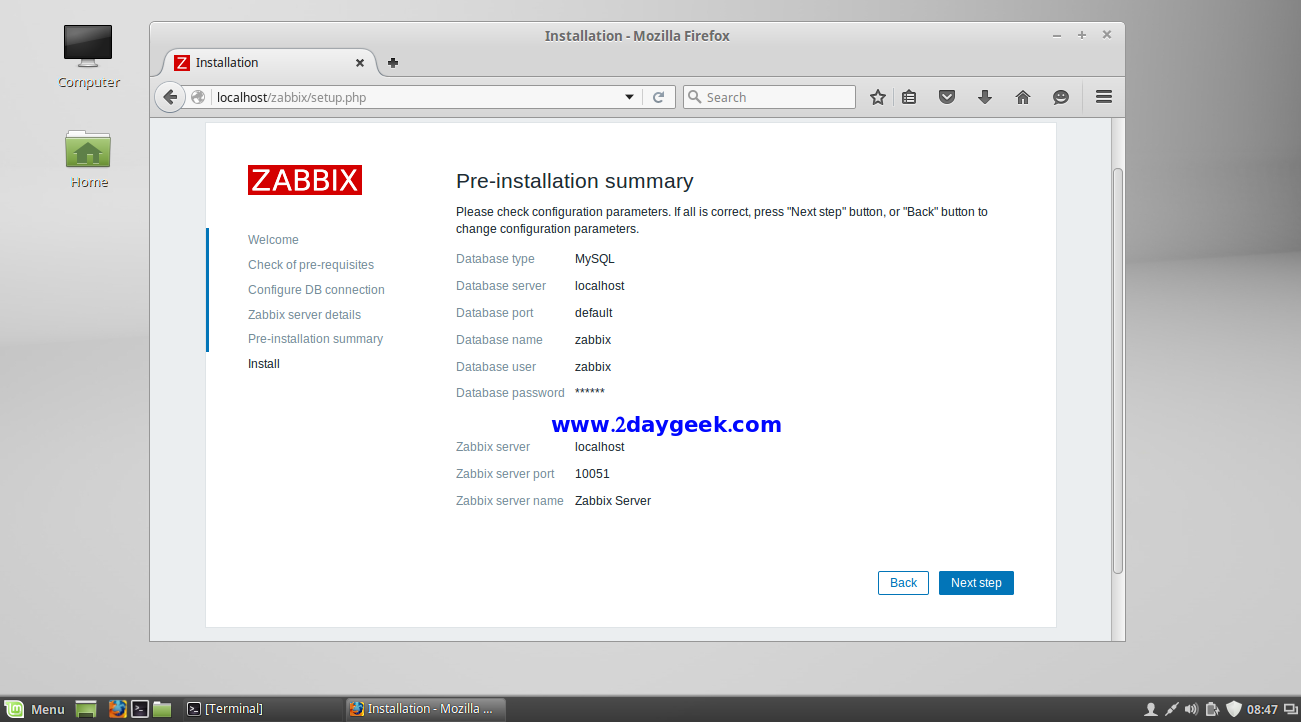This screenshot has height=722, width=1301.
Task: Go to Firefox home page icon
Action: 1023,97
